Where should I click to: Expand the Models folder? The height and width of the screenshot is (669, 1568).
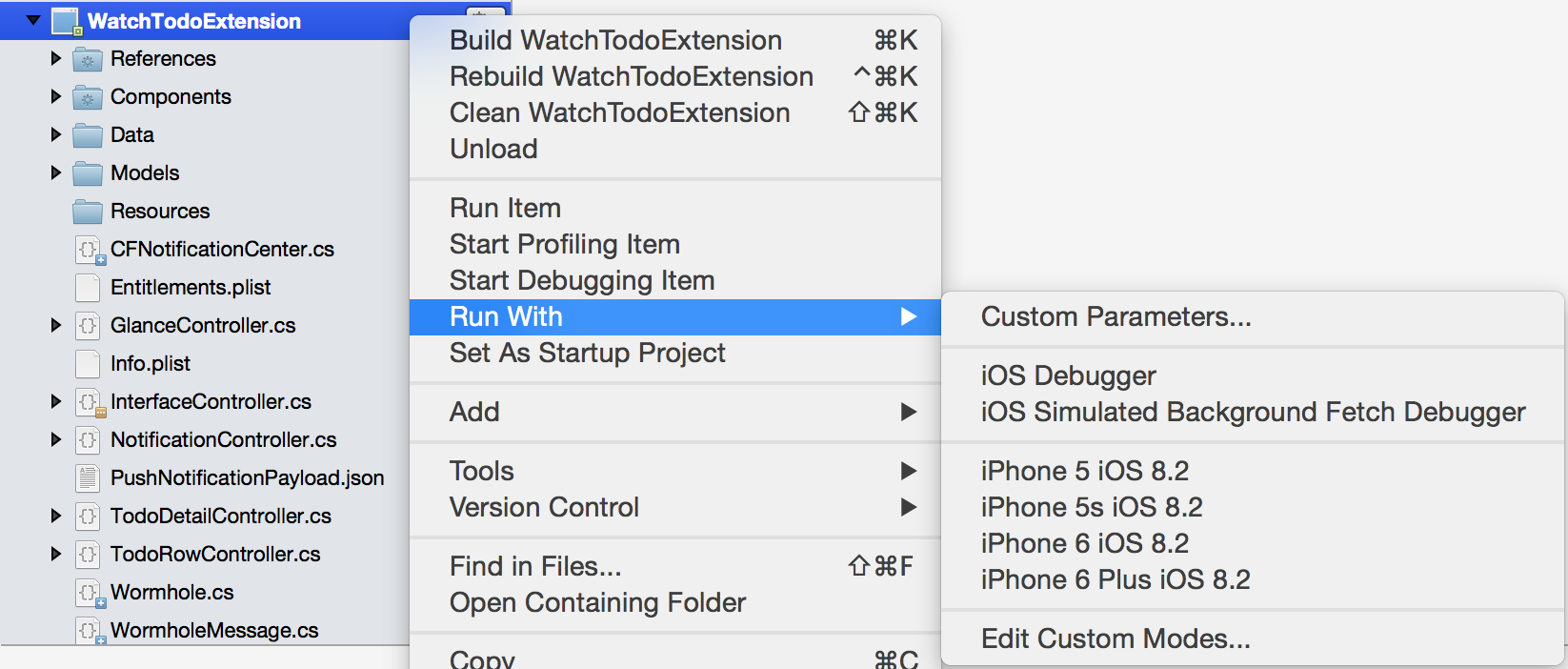coord(56,172)
